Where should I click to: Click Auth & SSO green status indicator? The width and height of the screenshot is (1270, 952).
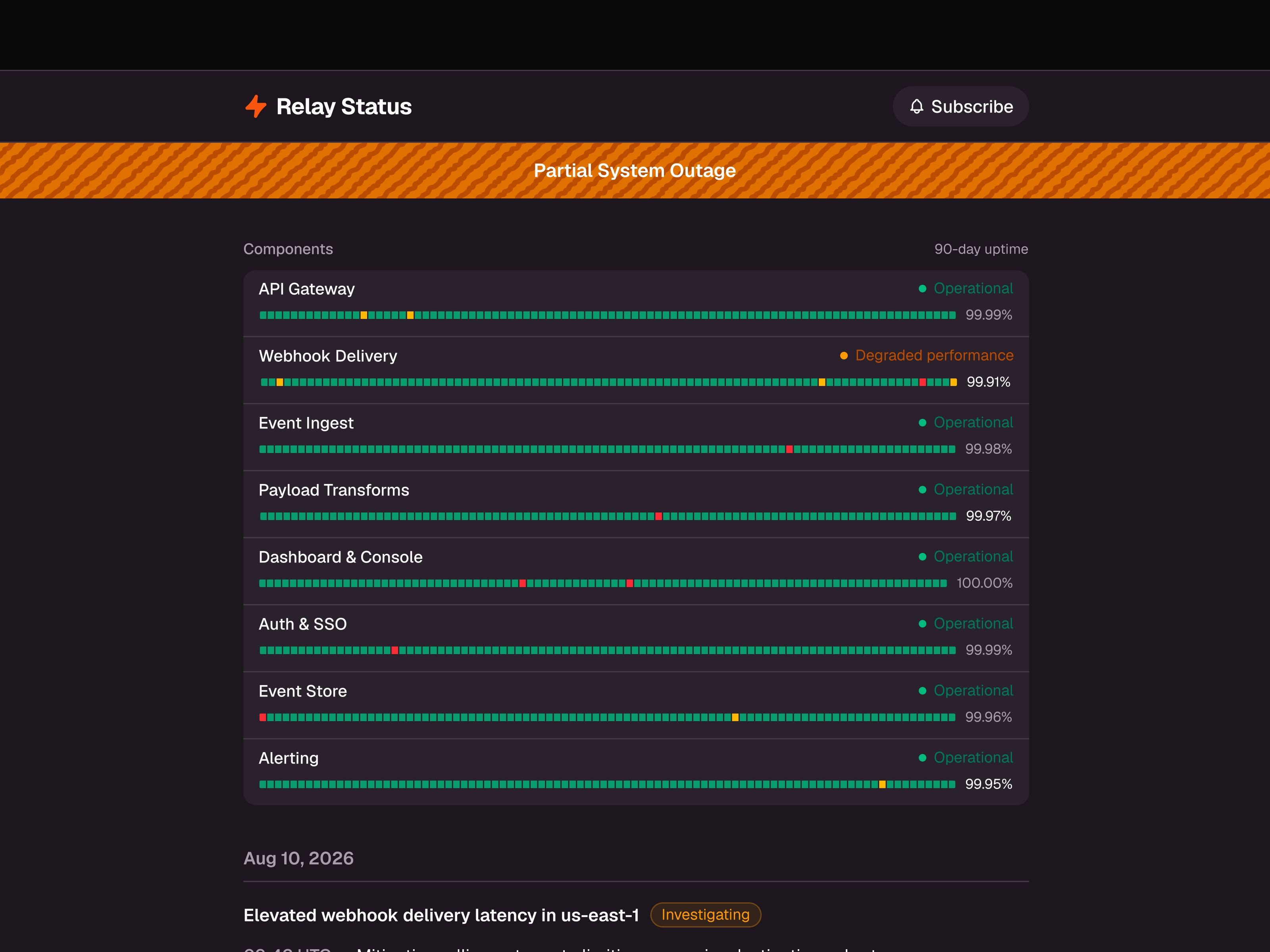click(x=922, y=624)
